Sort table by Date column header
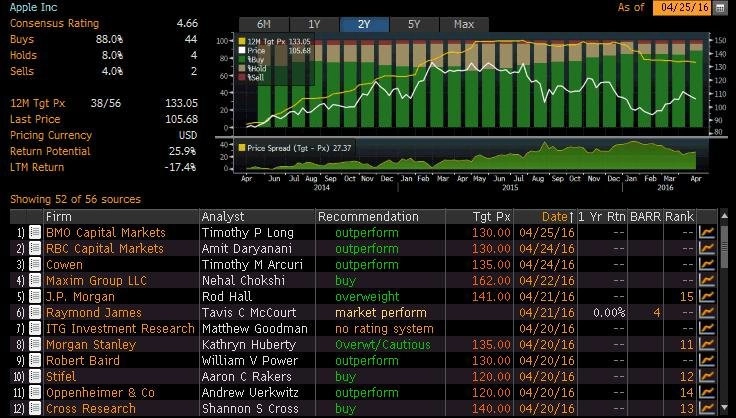Image resolution: width=736 pixels, height=418 pixels. click(545, 217)
